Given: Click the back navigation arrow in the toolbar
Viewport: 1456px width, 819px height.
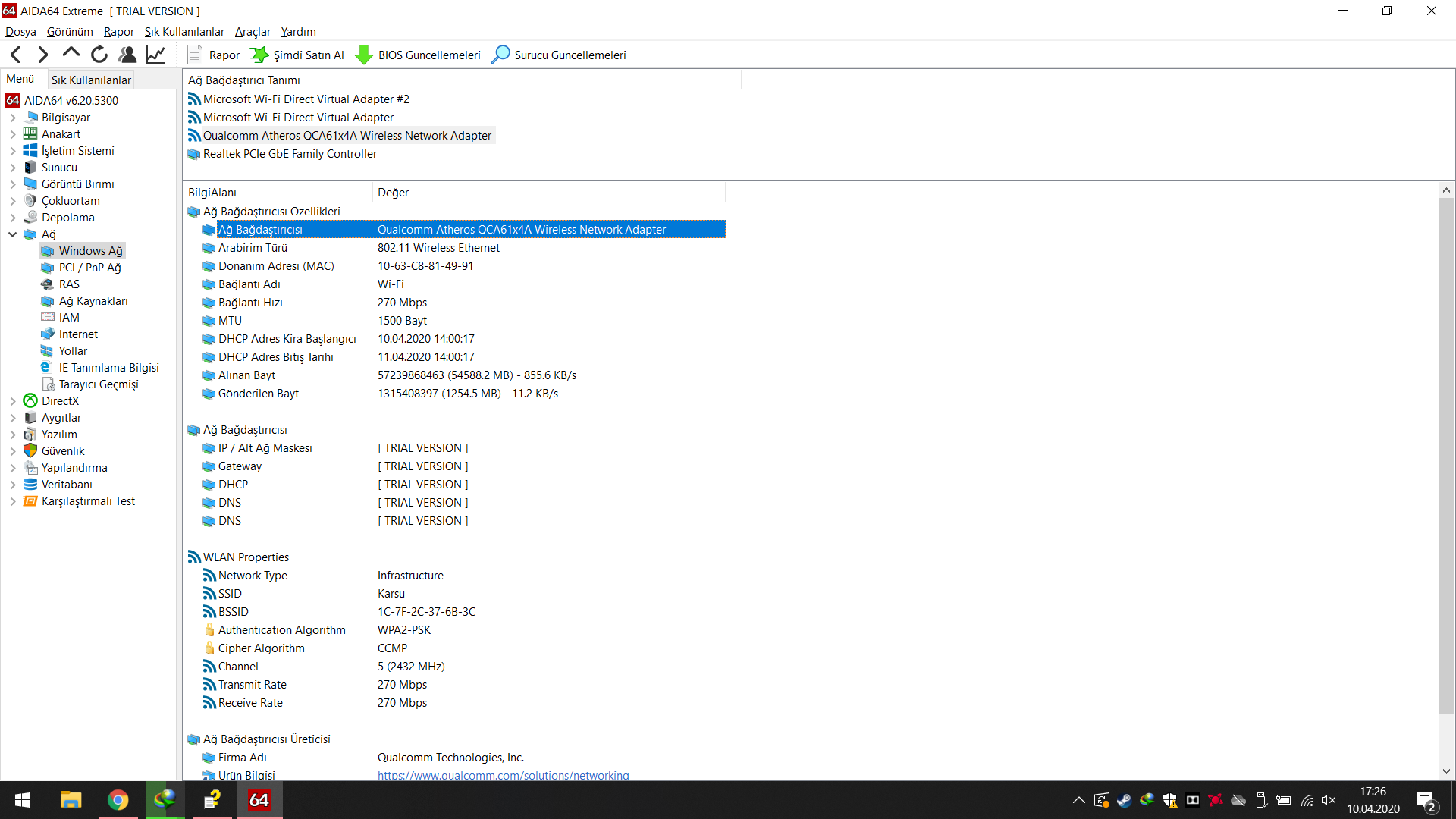Looking at the screenshot, I should 15,54.
